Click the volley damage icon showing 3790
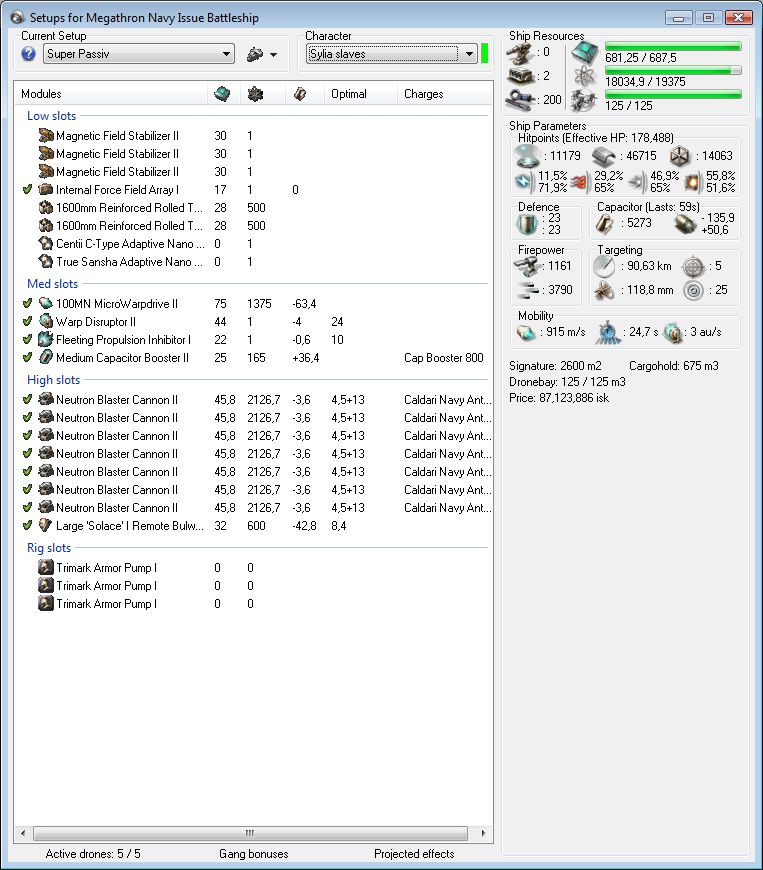 coord(527,290)
